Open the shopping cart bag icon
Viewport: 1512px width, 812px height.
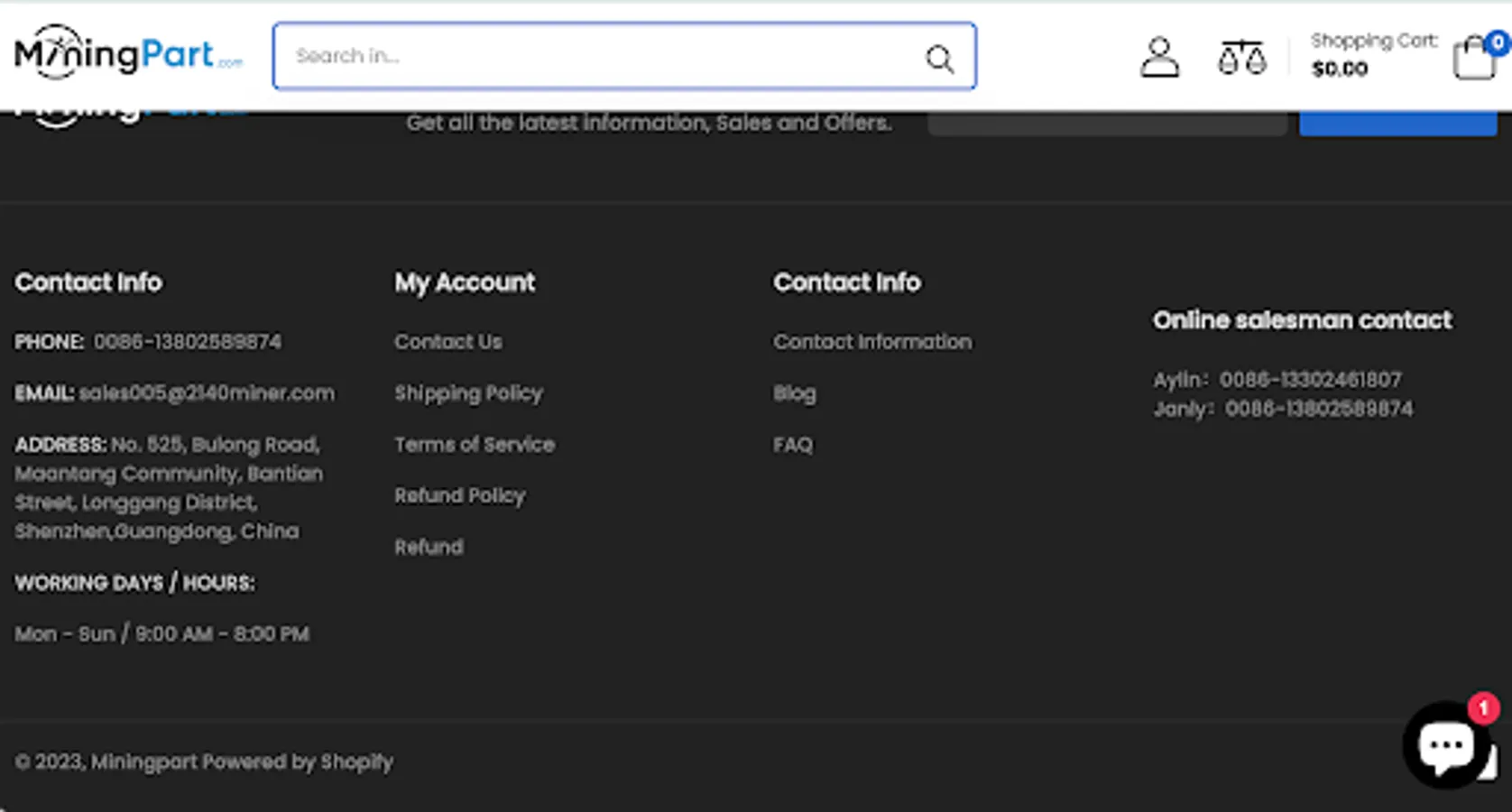pyautogui.click(x=1474, y=59)
